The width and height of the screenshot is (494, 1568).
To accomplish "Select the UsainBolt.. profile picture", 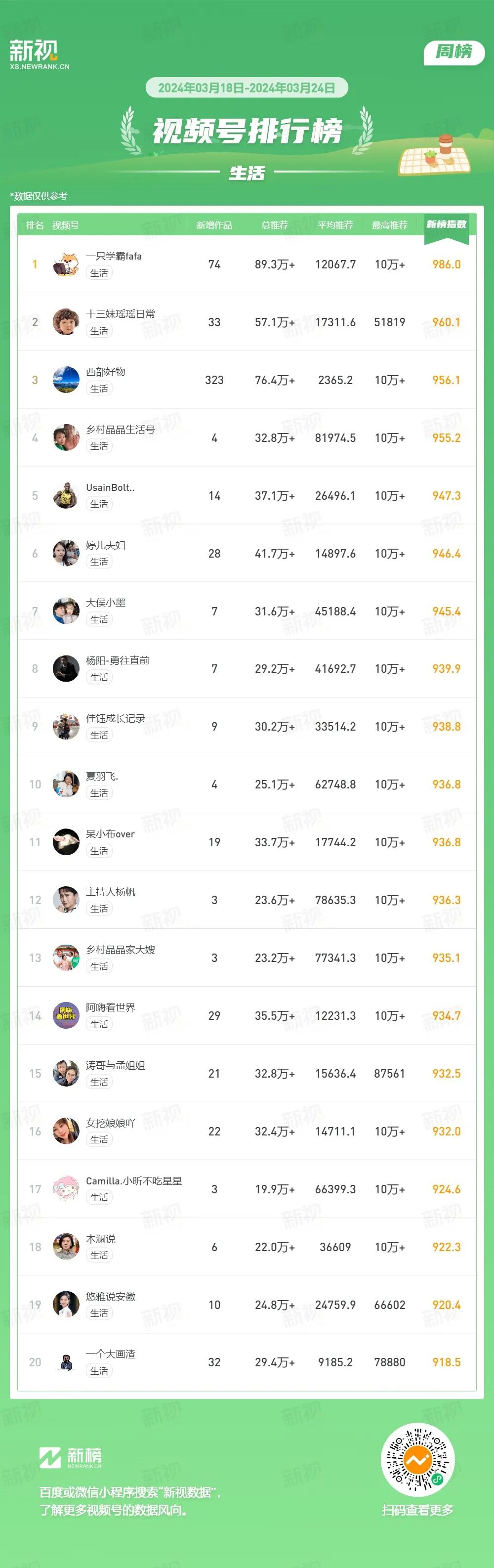I will point(66,495).
